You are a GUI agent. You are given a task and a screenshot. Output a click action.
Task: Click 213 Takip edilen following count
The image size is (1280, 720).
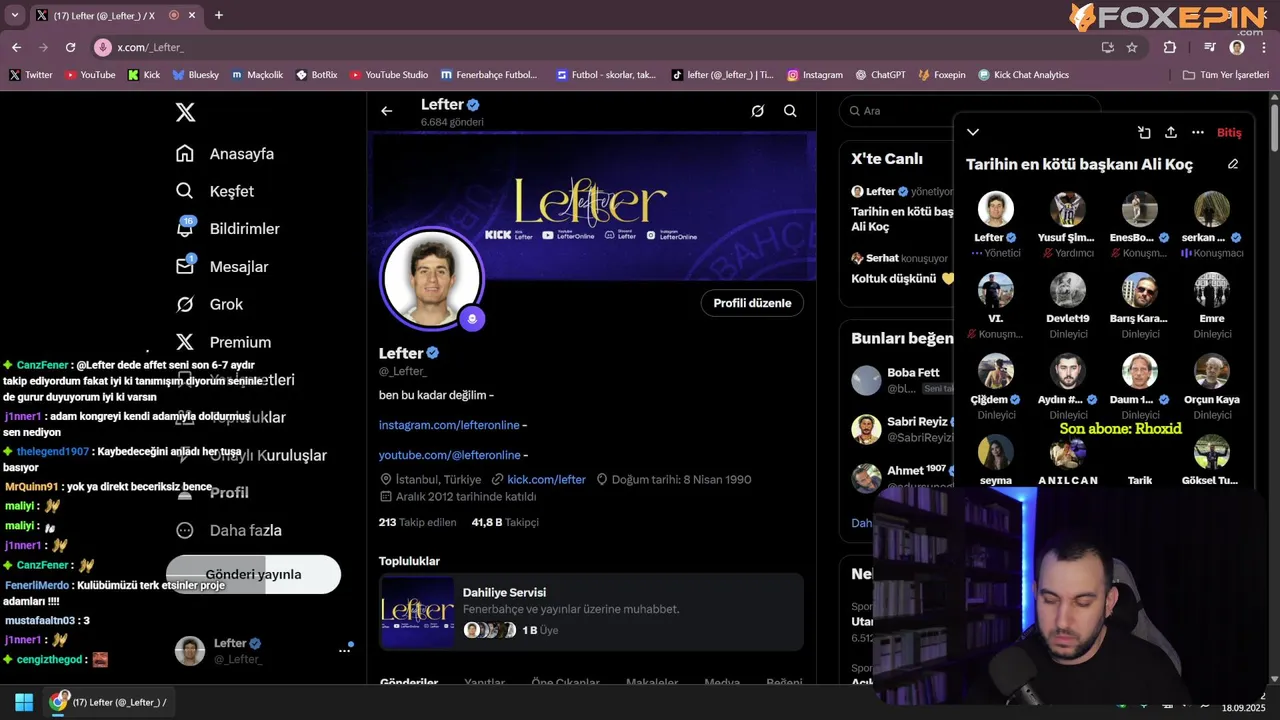coord(417,522)
